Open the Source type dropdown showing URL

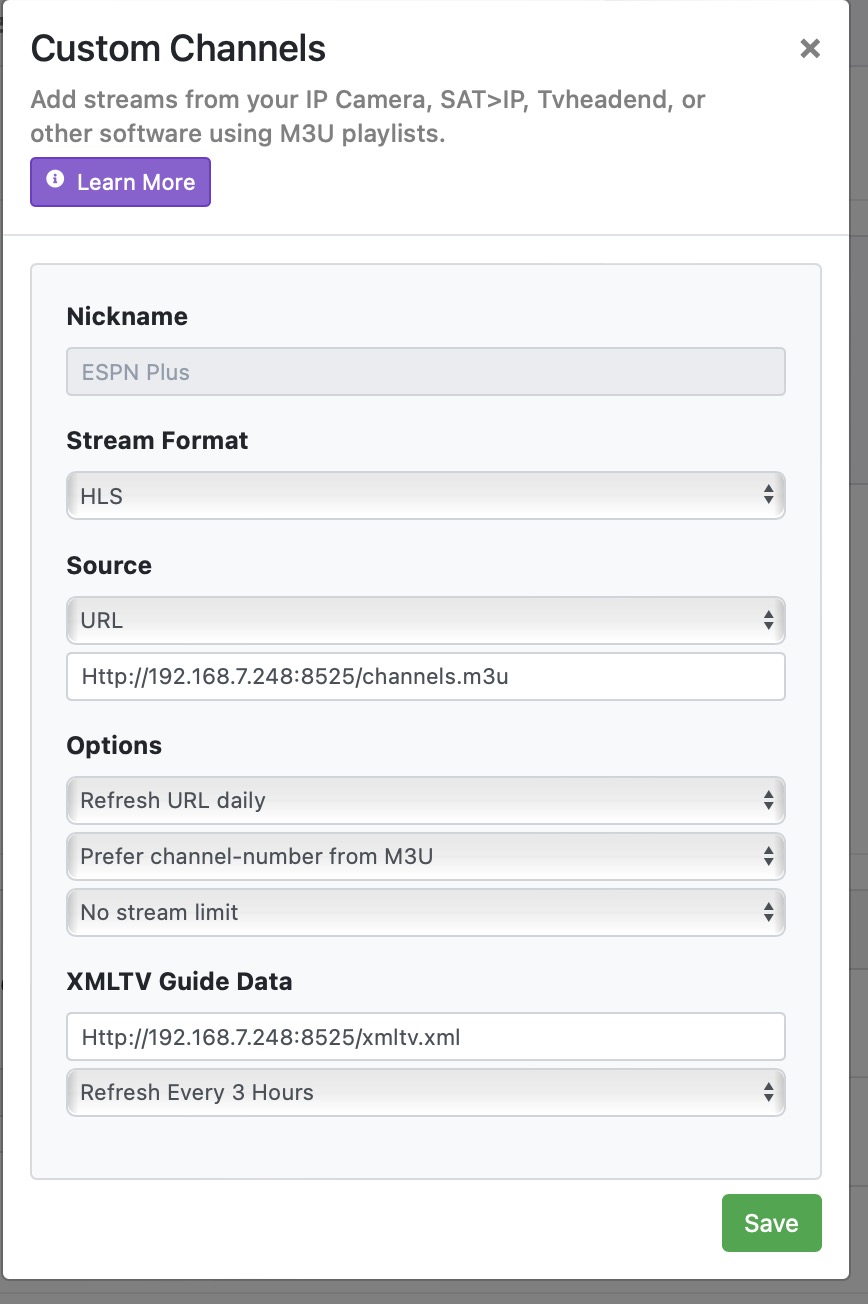(x=425, y=620)
